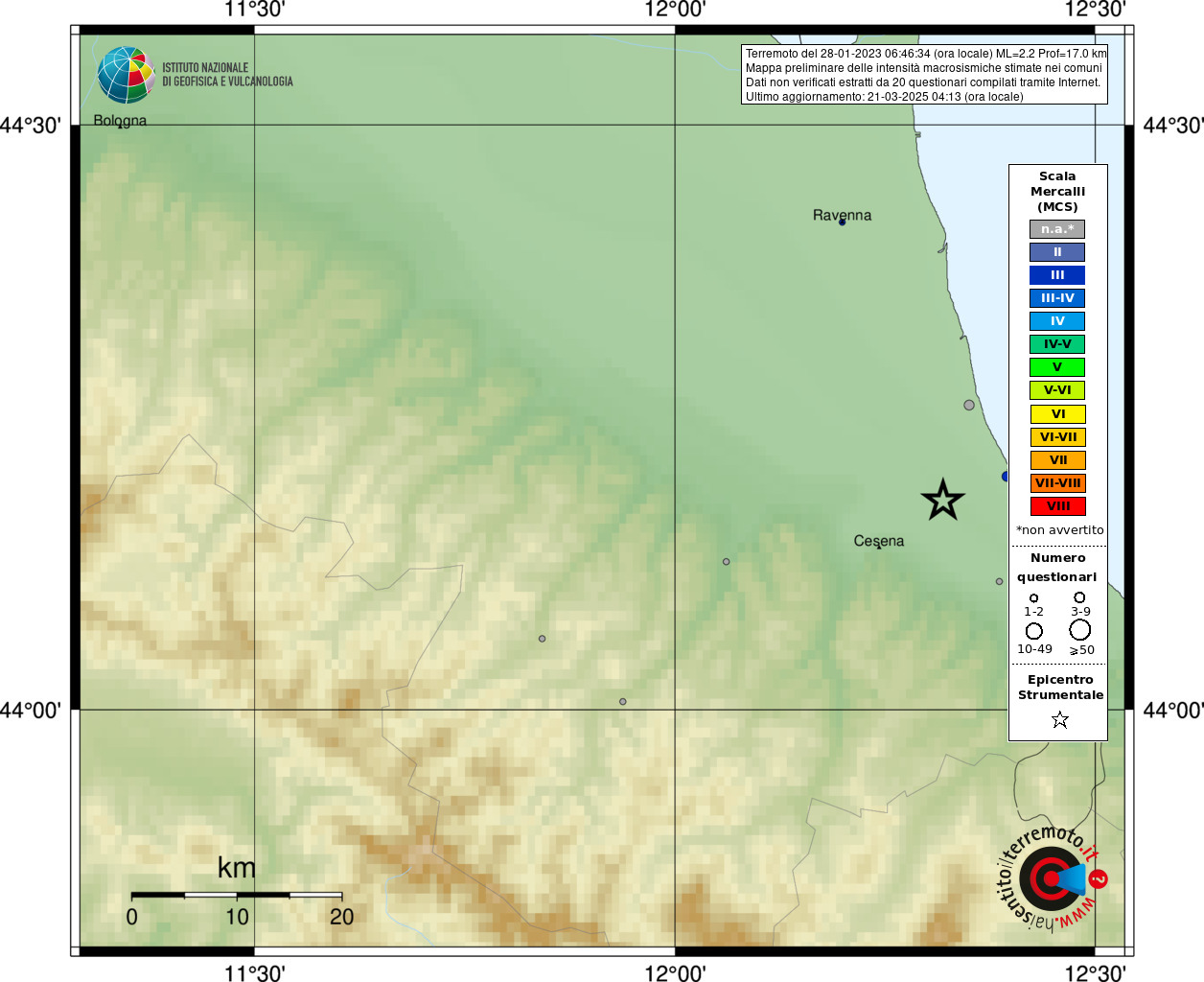This screenshot has width=1204, height=982.
Task: Click the 10-49 questionnaires circle in legend
Action: click(1033, 631)
